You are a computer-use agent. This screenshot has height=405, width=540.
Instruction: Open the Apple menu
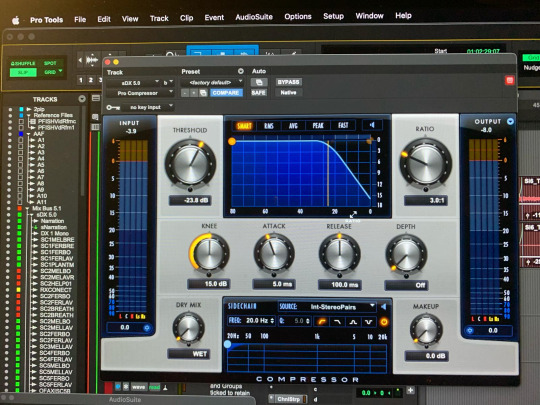click(x=16, y=21)
